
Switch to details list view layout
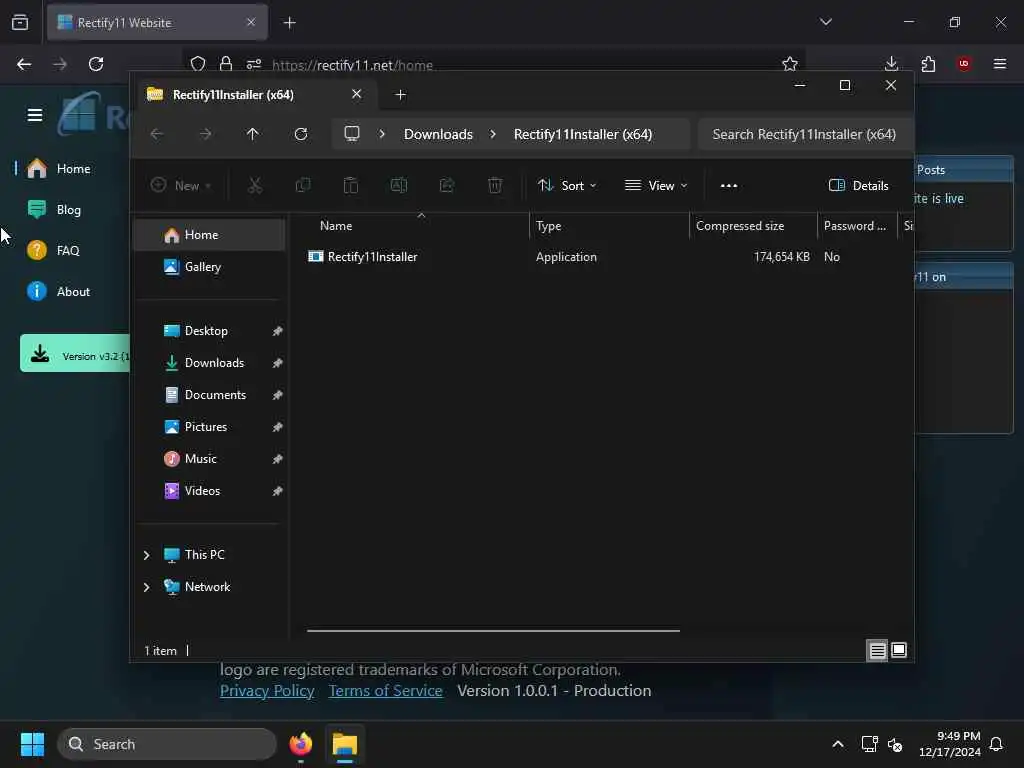(x=877, y=650)
